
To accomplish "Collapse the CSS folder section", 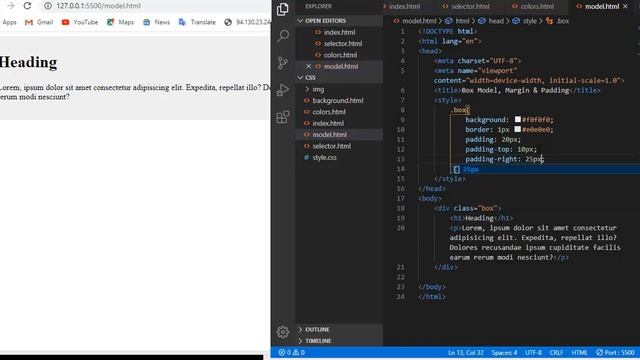I will tap(339, 78).
